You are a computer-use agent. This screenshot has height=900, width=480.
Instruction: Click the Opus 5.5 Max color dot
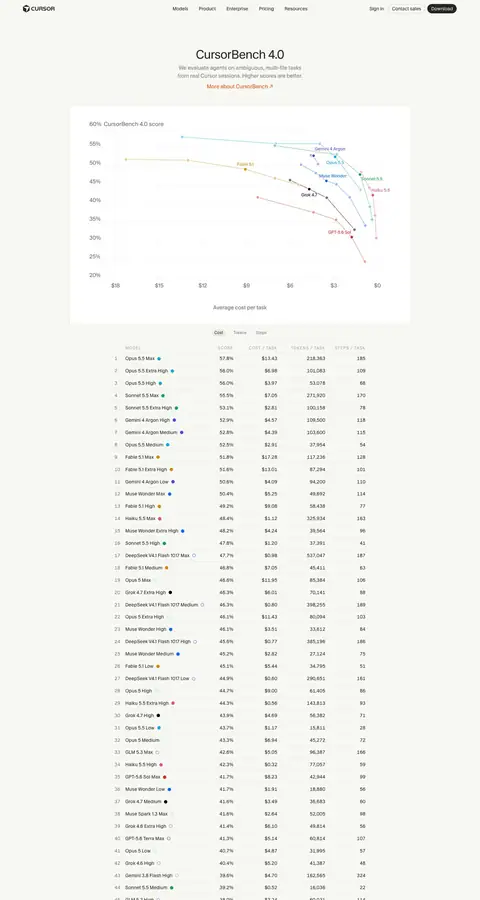[x=159, y=359]
